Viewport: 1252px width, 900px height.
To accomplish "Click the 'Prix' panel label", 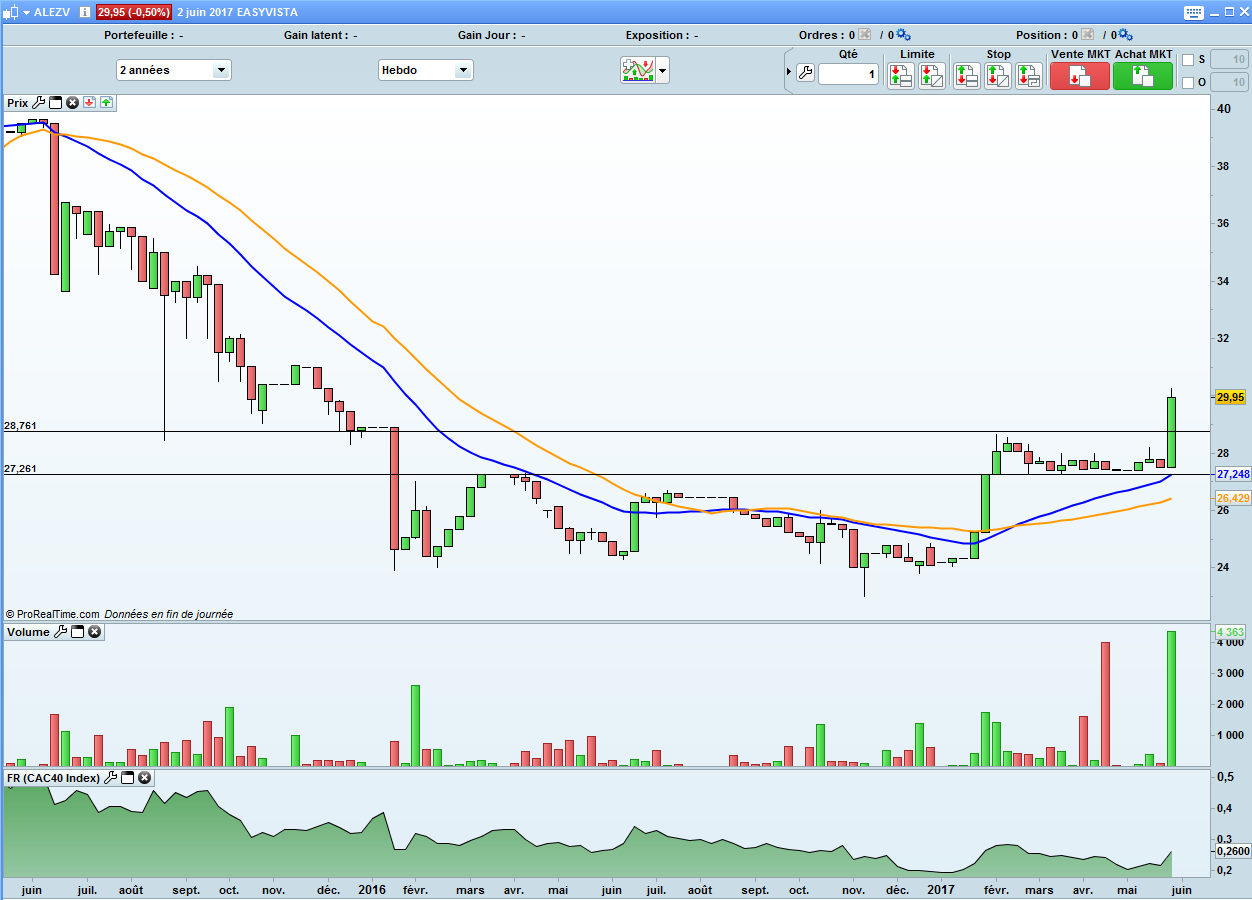I will (18, 103).
